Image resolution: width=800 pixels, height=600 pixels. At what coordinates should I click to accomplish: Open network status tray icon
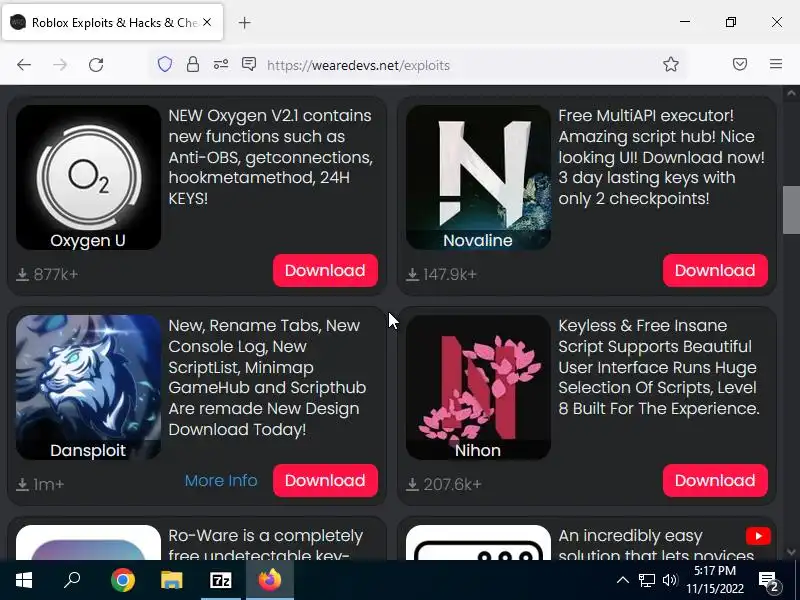click(646, 580)
